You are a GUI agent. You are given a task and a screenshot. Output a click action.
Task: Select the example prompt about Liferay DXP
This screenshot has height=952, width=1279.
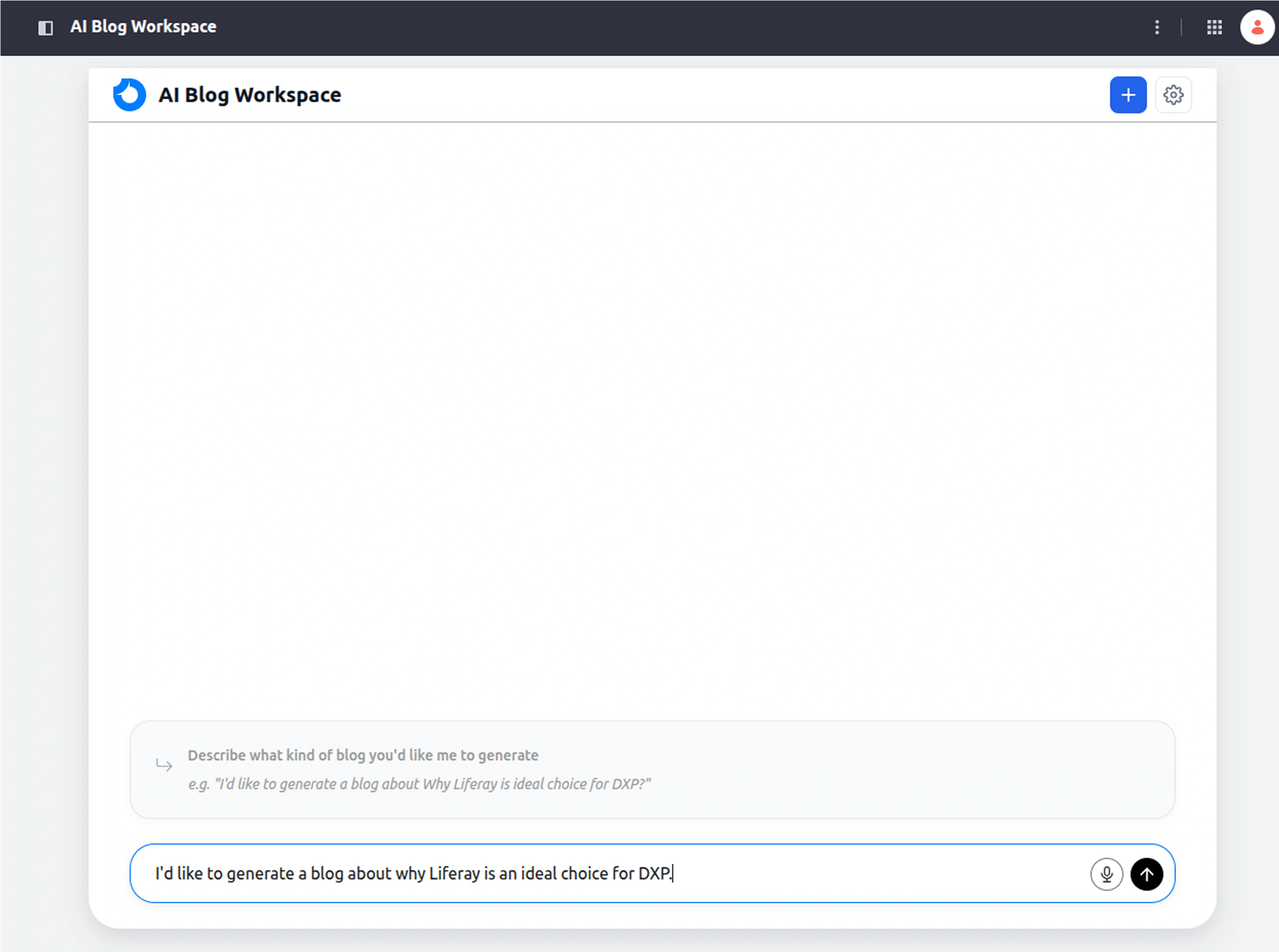tap(419, 784)
